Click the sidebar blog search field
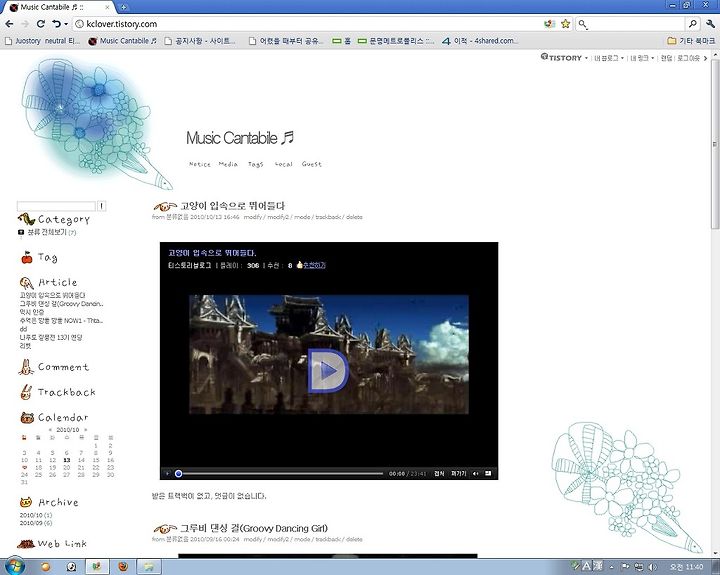The image size is (720, 575). [56, 206]
